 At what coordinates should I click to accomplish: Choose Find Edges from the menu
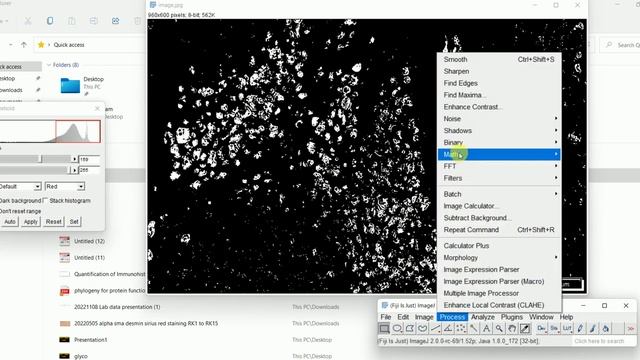click(499, 83)
